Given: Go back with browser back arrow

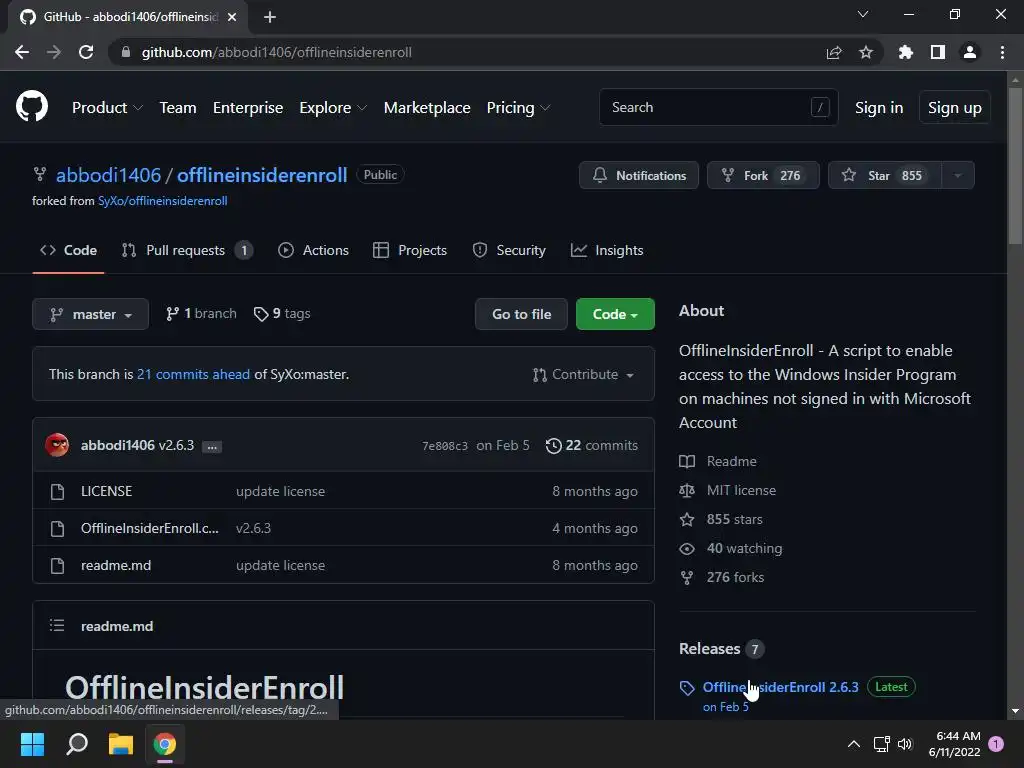Looking at the screenshot, I should [x=22, y=52].
